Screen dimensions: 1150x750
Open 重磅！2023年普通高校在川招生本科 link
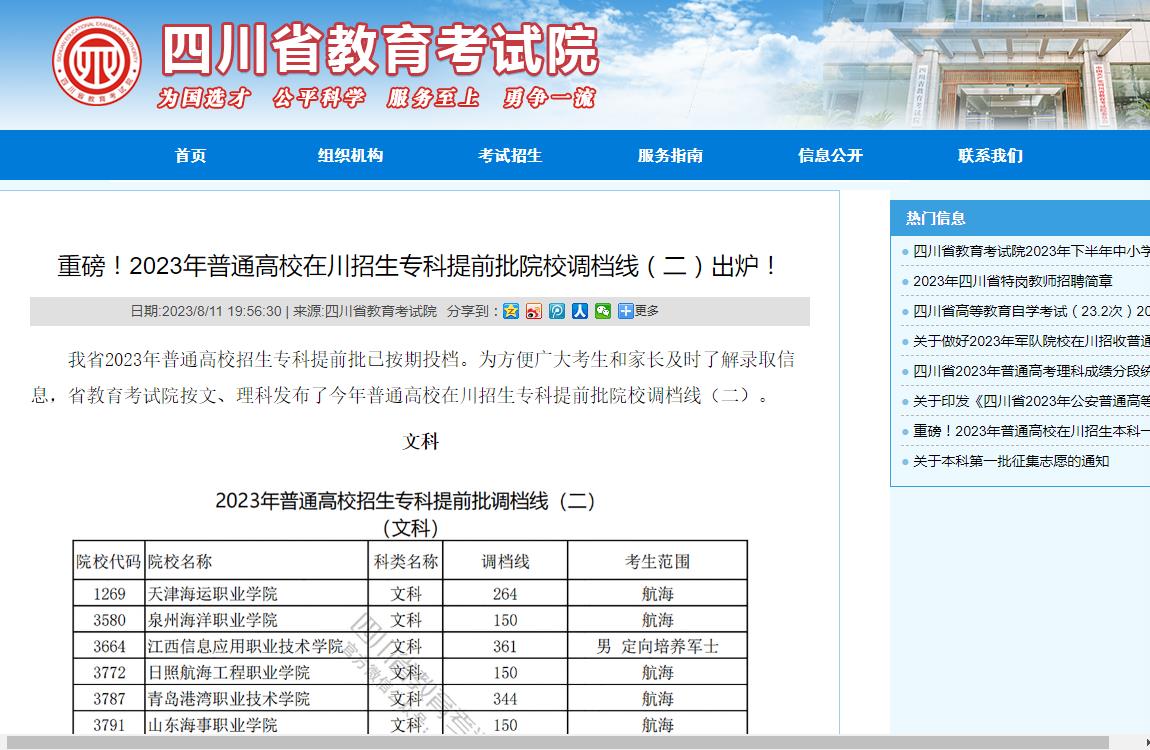tap(1031, 431)
